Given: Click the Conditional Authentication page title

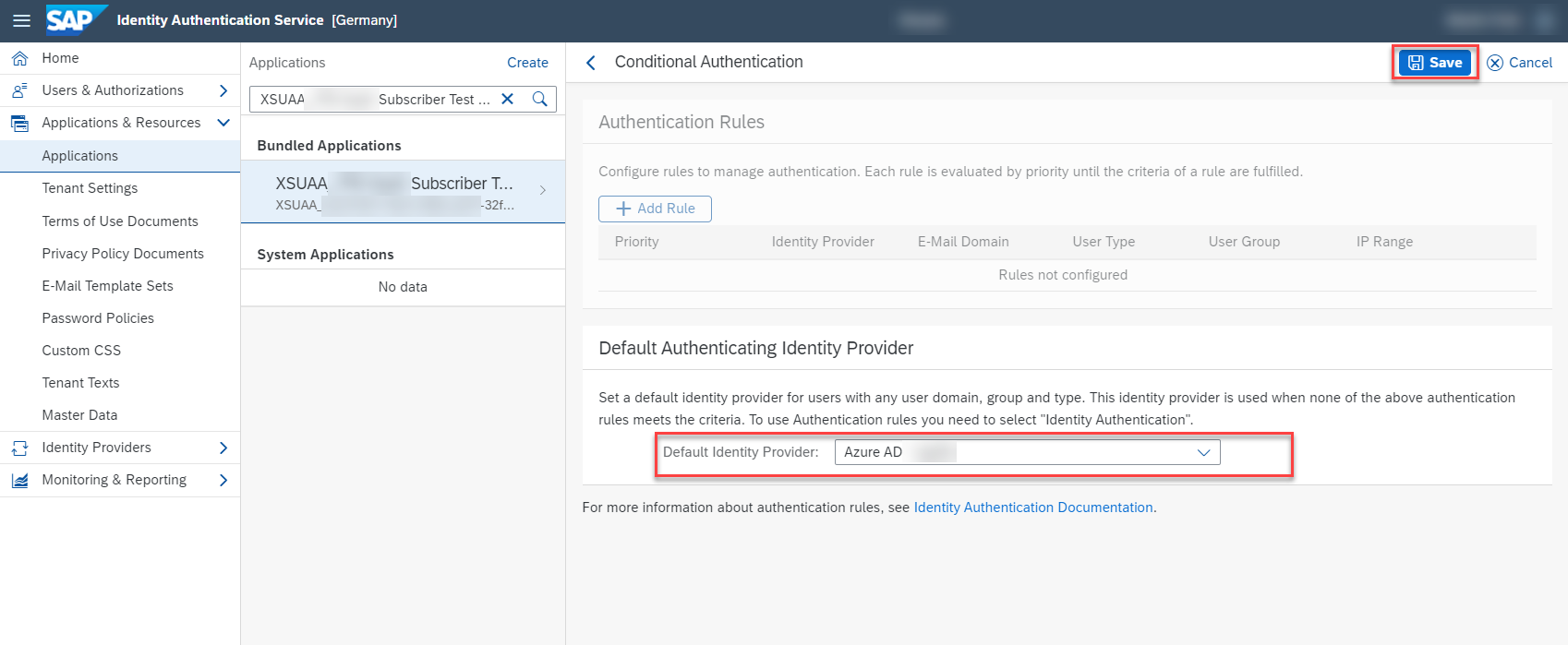Looking at the screenshot, I should click(x=708, y=62).
